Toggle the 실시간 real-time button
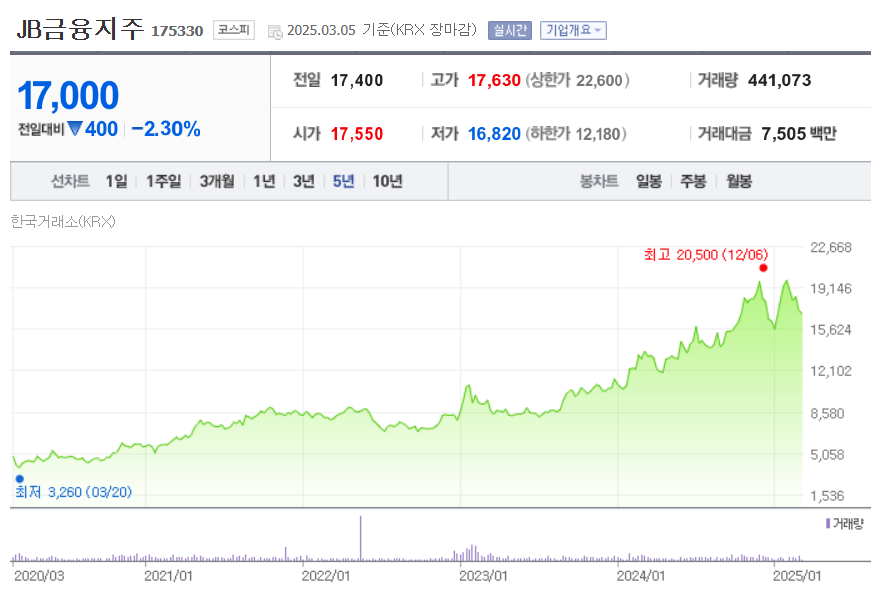 tap(510, 30)
